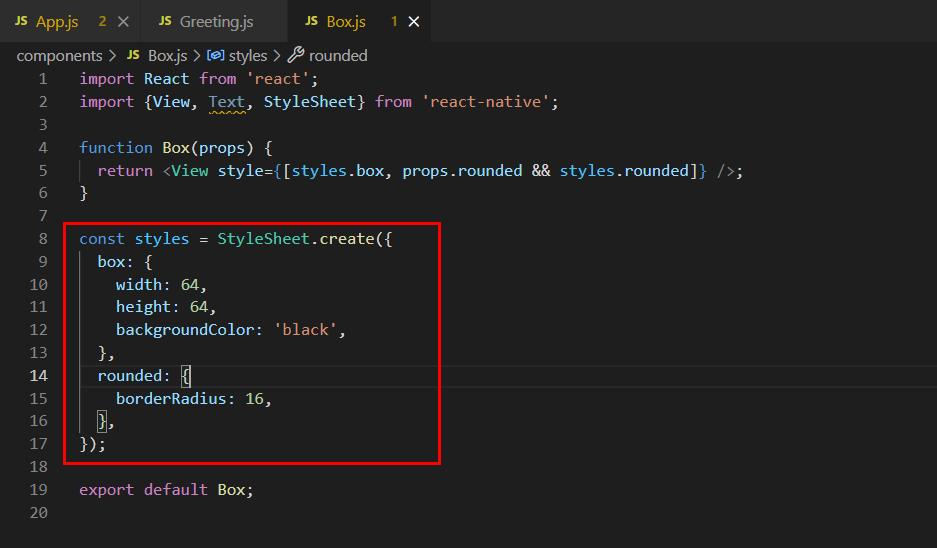Viewport: 937px width, 548px height.
Task: Click the highlighted closing brace on line 16
Action: 102,421
